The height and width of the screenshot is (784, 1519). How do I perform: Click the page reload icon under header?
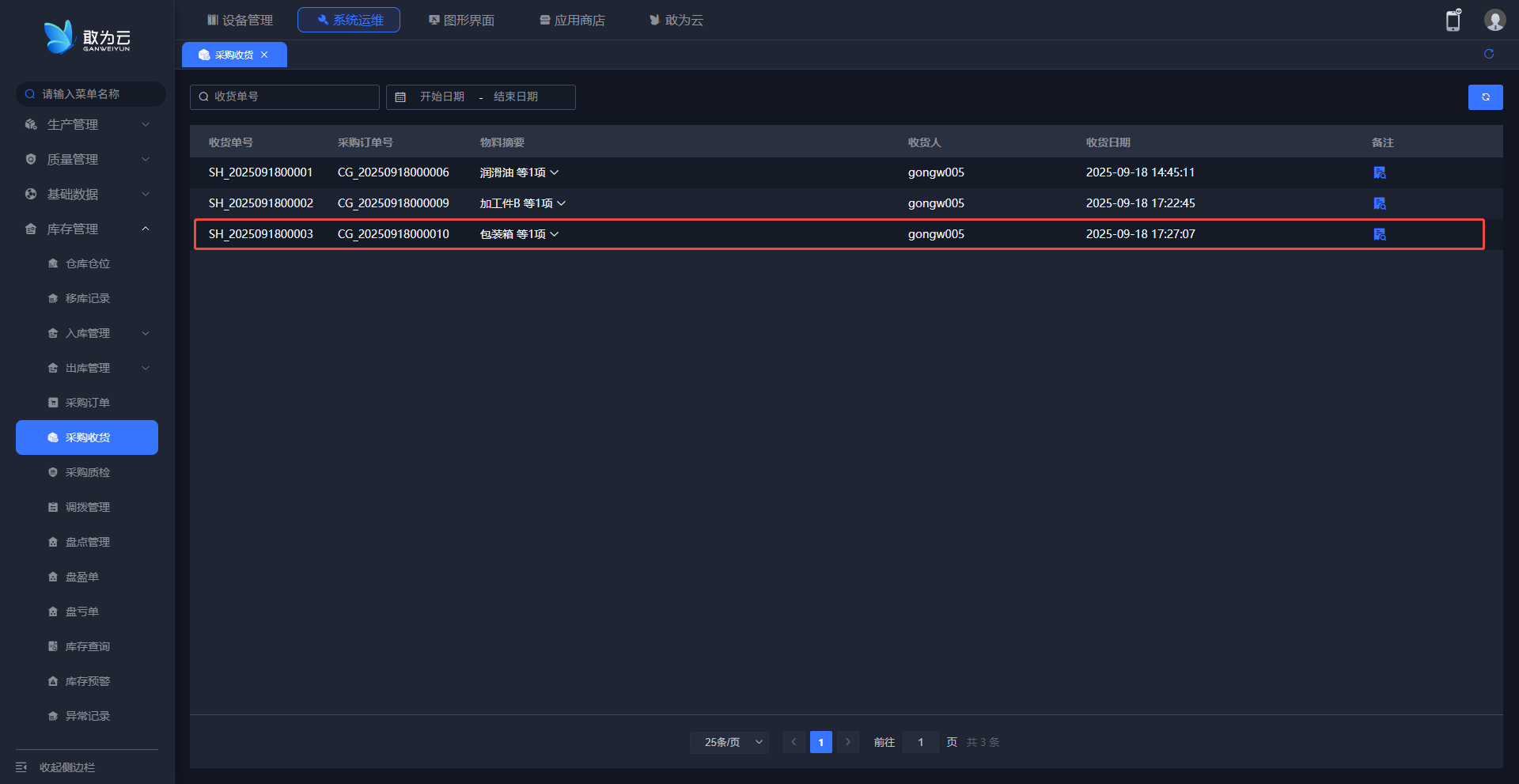pos(1488,54)
